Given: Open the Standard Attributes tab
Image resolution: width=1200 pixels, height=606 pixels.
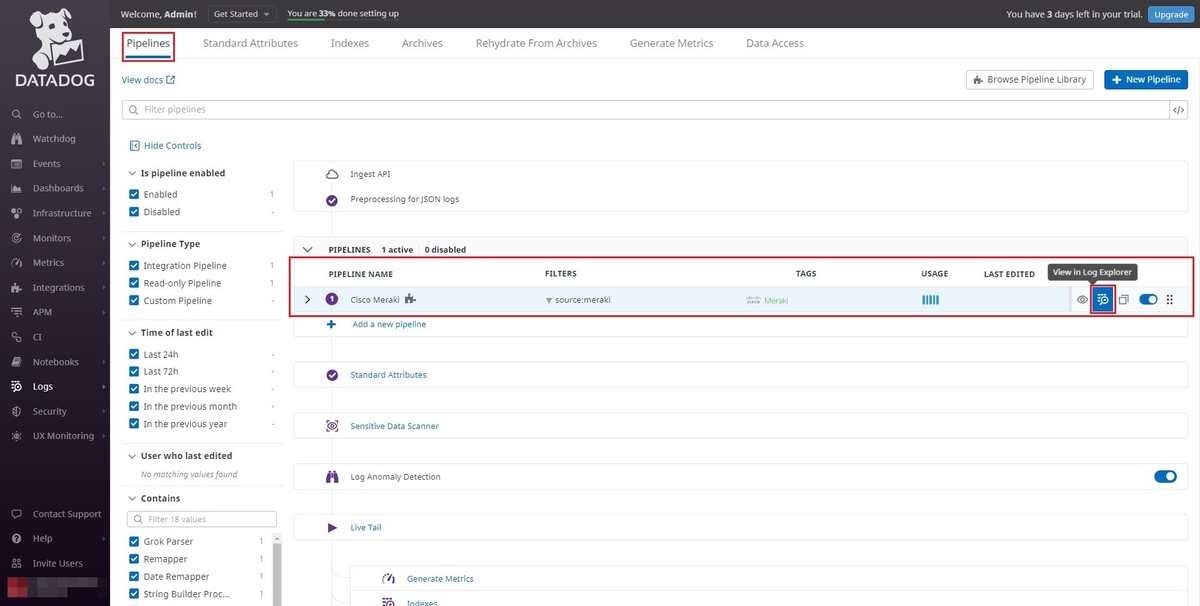Looking at the screenshot, I should (249, 43).
